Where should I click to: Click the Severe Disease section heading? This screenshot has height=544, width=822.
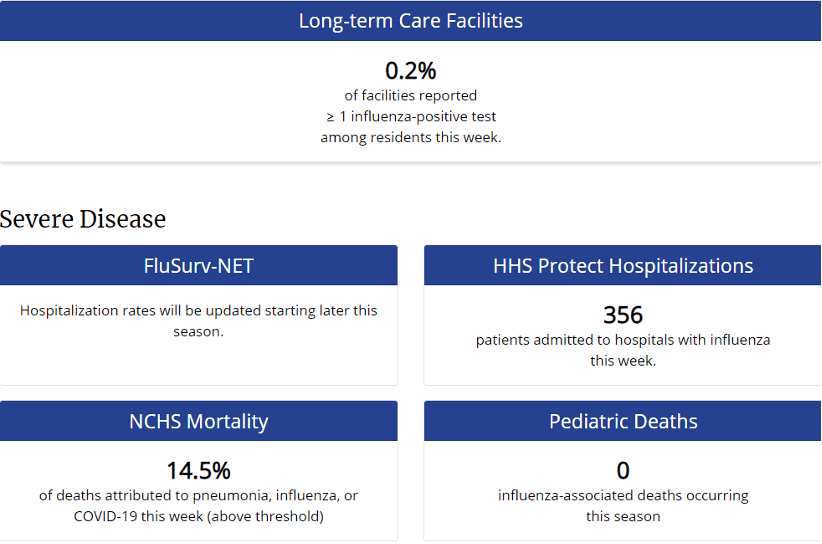[x=83, y=219]
